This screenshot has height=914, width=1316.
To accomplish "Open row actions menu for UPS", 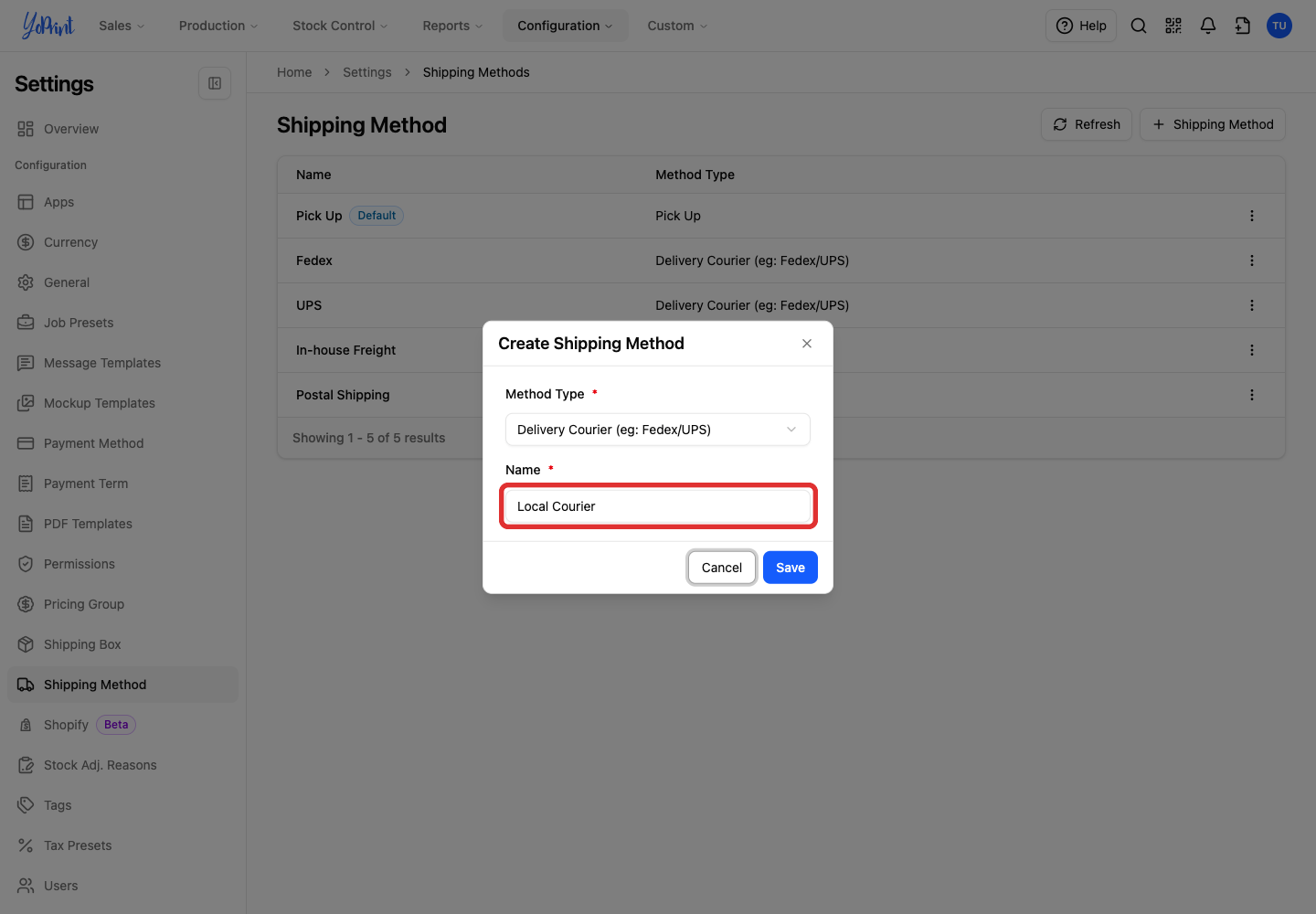I will pos(1252,305).
